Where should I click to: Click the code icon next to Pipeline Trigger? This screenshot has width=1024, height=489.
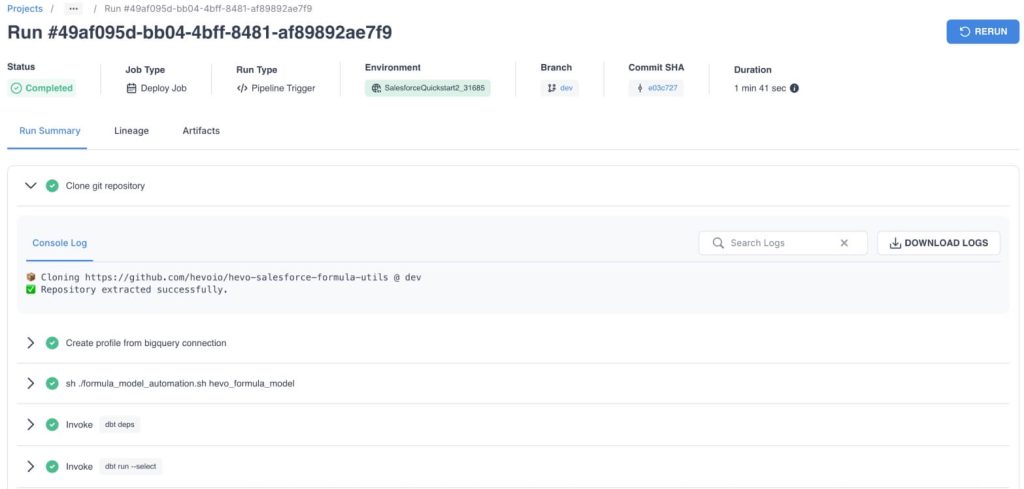click(241, 88)
